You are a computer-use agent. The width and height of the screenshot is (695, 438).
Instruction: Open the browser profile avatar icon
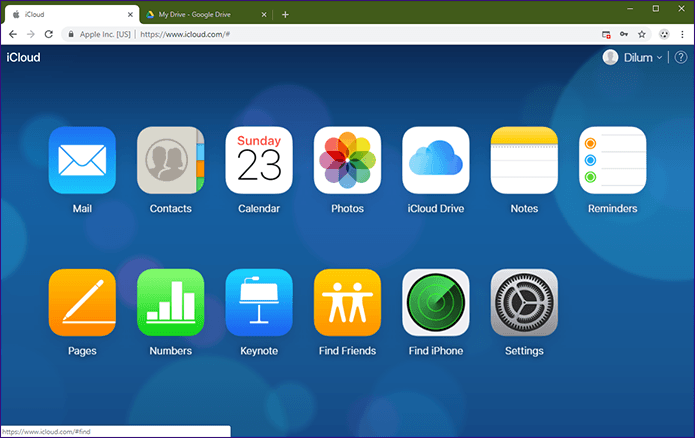coord(664,34)
